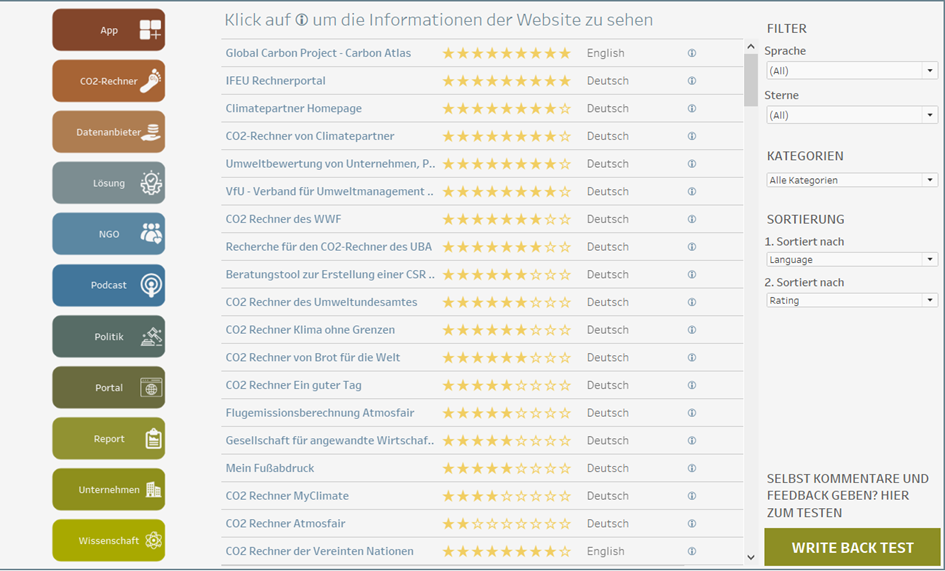Click info icon for CO2 Rechner Atmosfair

click(692, 523)
